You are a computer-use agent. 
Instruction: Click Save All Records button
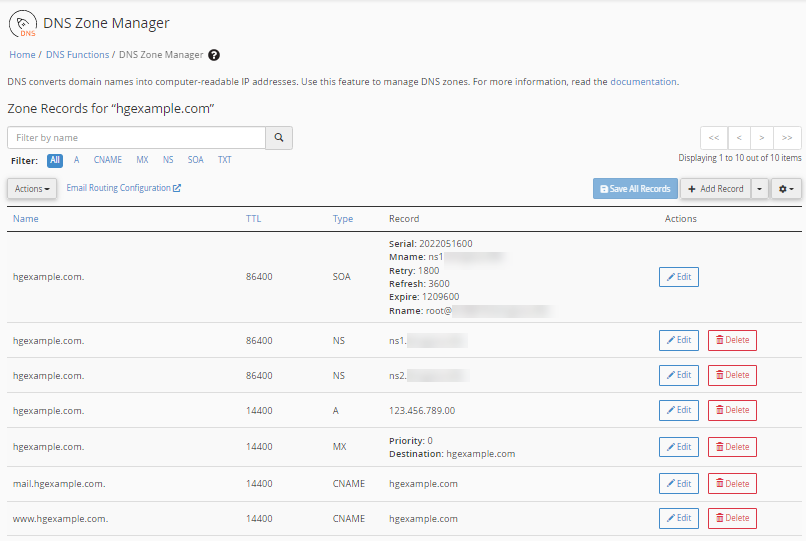(635, 188)
